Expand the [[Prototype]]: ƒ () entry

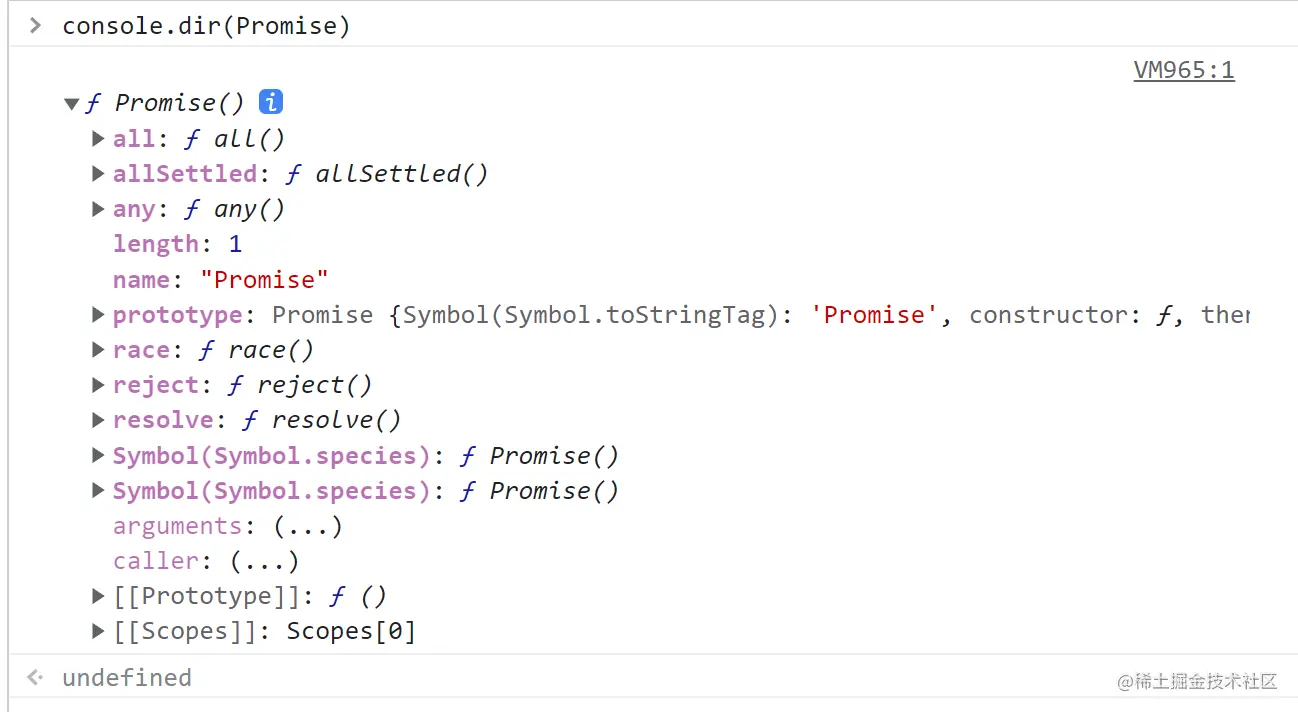[98, 596]
